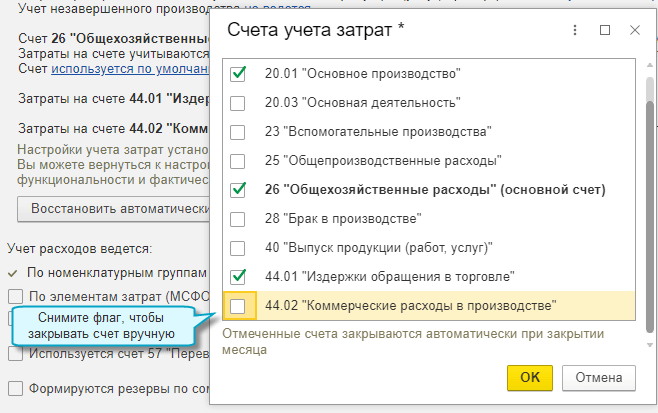This screenshot has width=658, height=413.
Task: Uncheck 44.01 Издержки обращения в торговле
Action: click(238, 276)
